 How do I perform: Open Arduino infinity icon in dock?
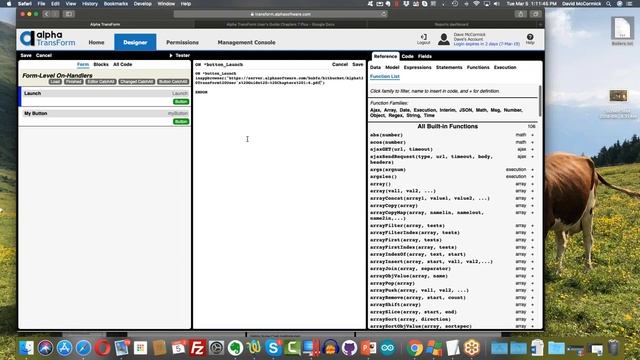coord(387,348)
